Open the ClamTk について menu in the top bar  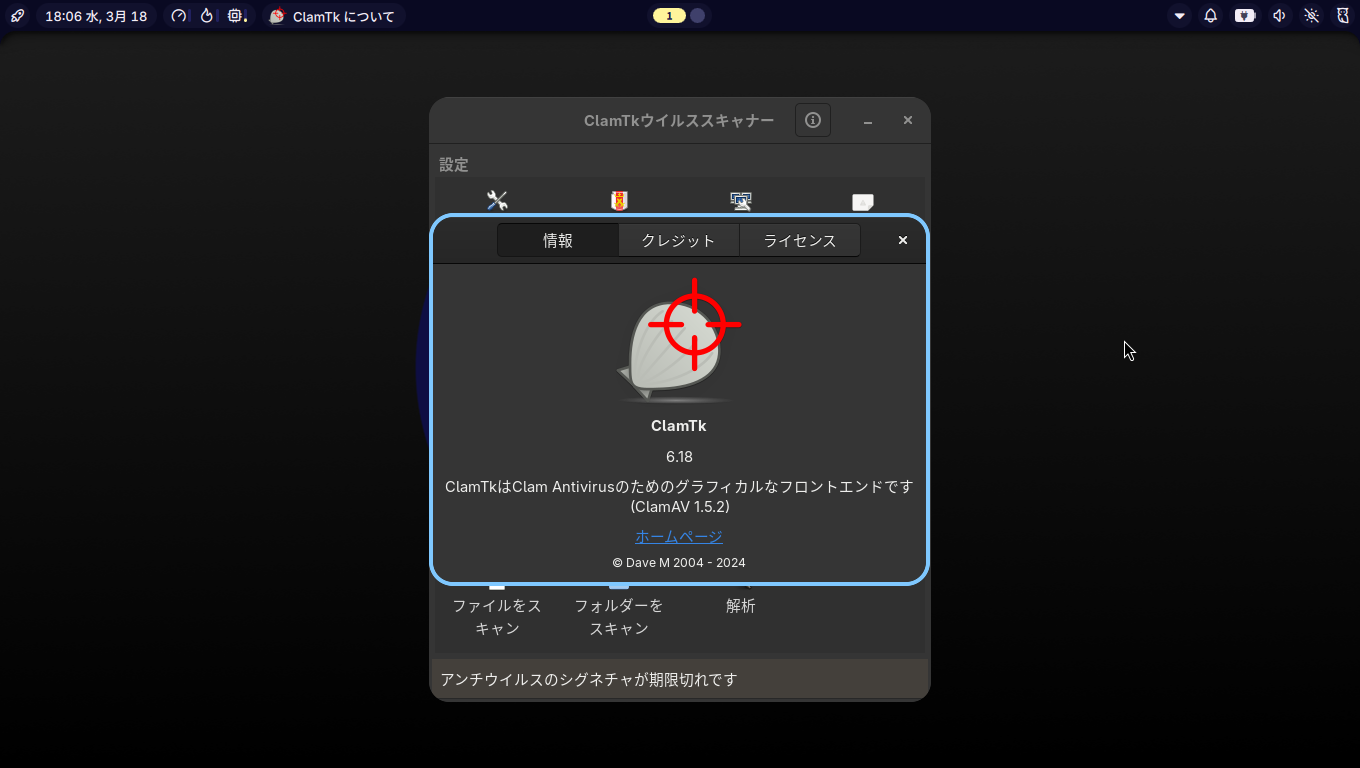333,15
